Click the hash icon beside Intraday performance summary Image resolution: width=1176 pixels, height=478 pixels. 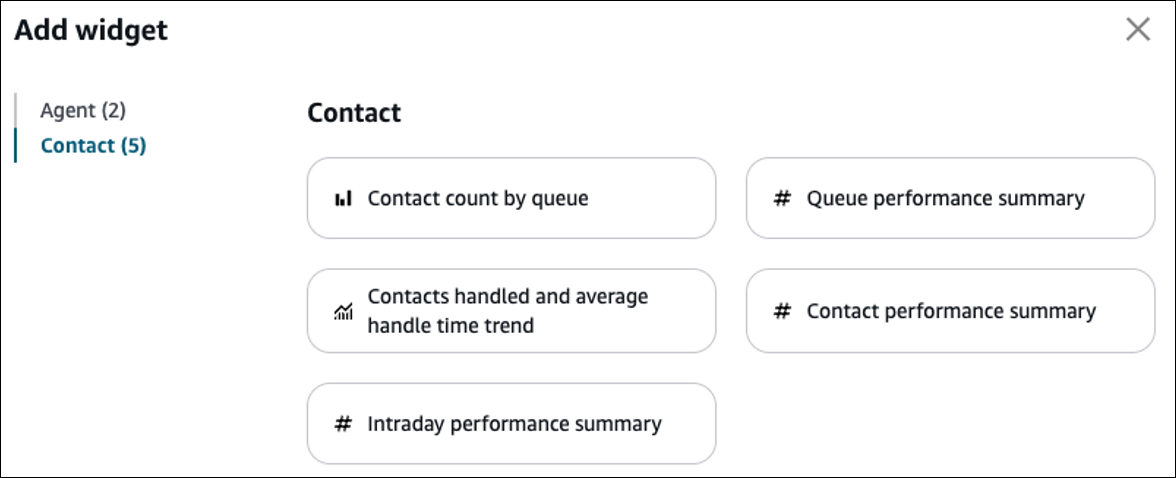click(x=343, y=424)
